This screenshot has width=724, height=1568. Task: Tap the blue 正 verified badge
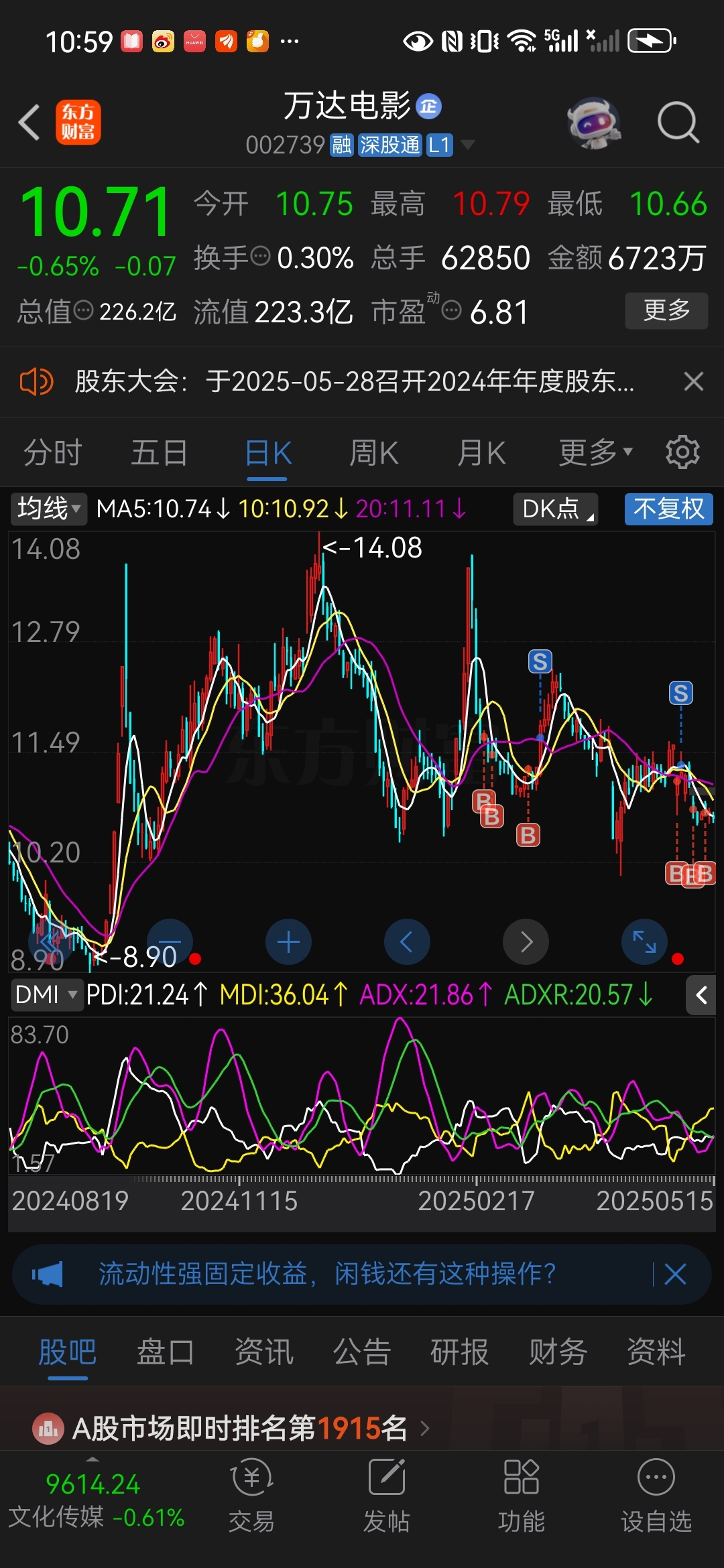click(x=428, y=106)
